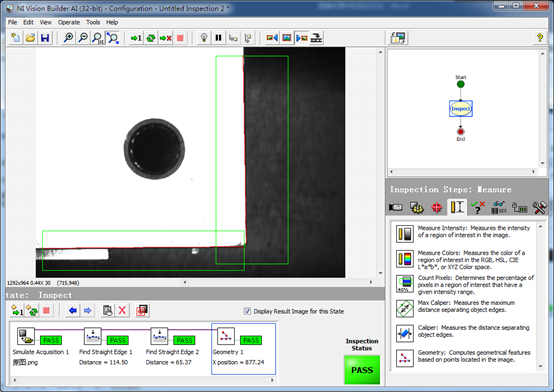Viewport: 554px width, 392px height.
Task: Delete selected step with red X
Action: [x=122, y=311]
